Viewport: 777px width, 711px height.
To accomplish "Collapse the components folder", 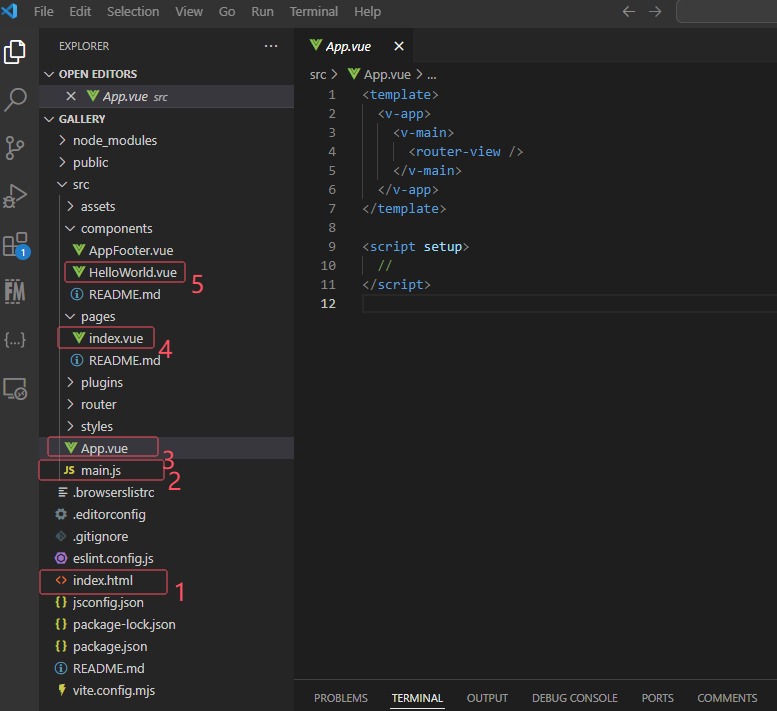I will click(x=116, y=228).
